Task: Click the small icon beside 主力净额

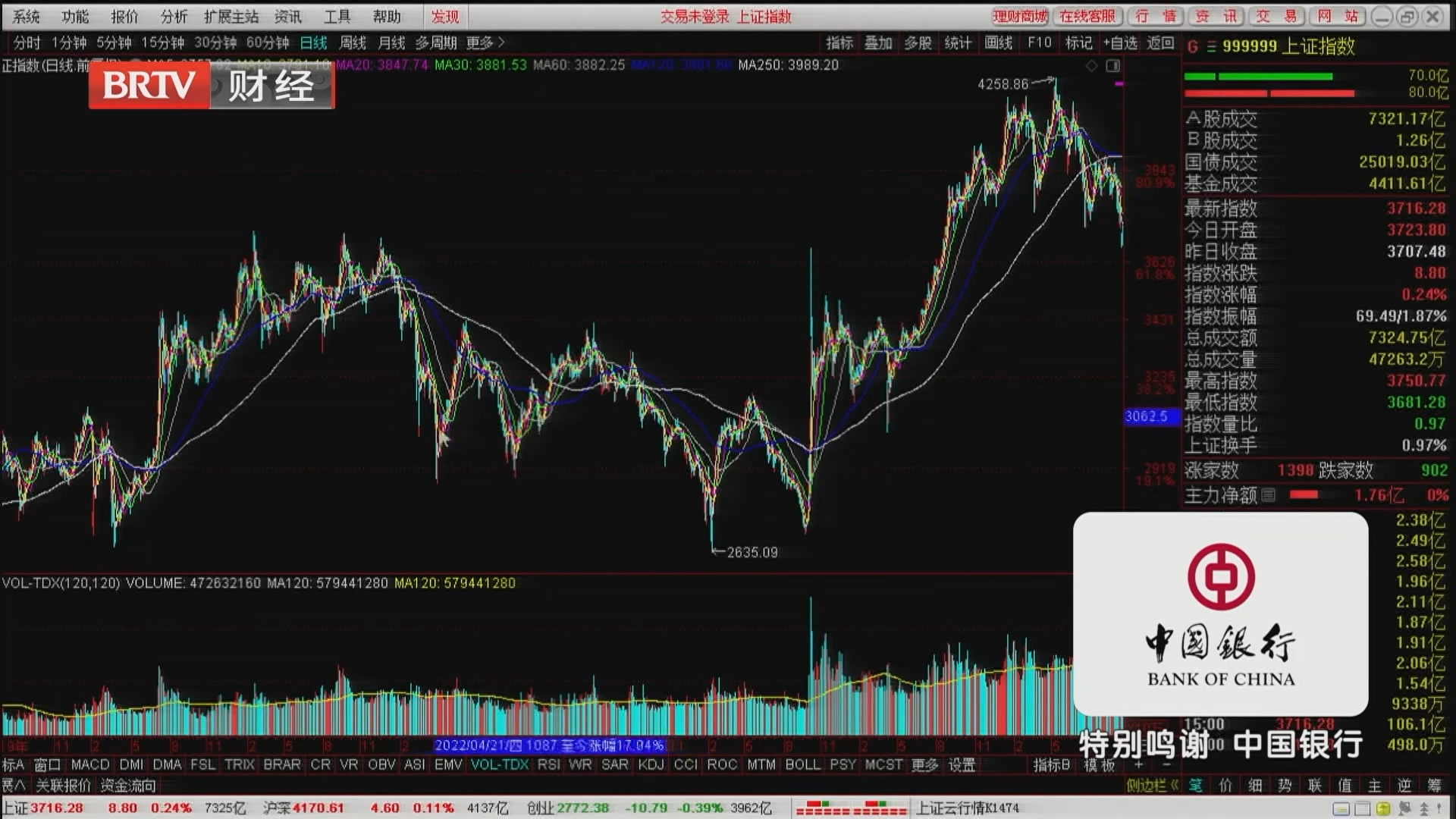Action: [1268, 495]
